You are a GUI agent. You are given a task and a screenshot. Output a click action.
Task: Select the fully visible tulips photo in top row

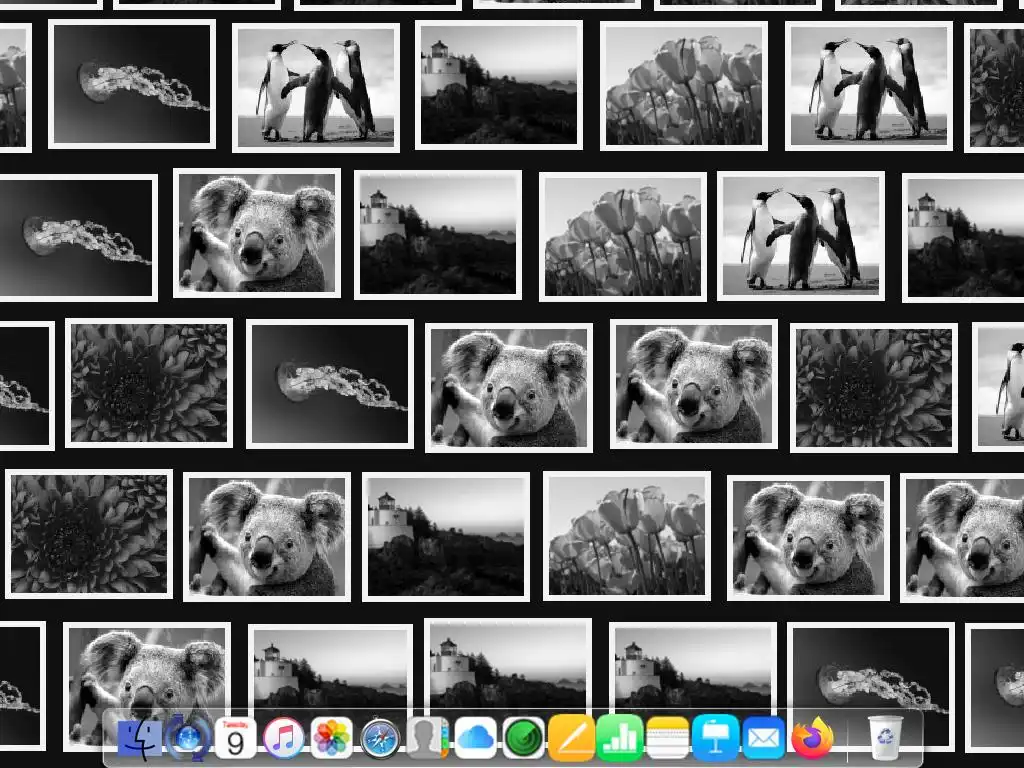click(684, 86)
